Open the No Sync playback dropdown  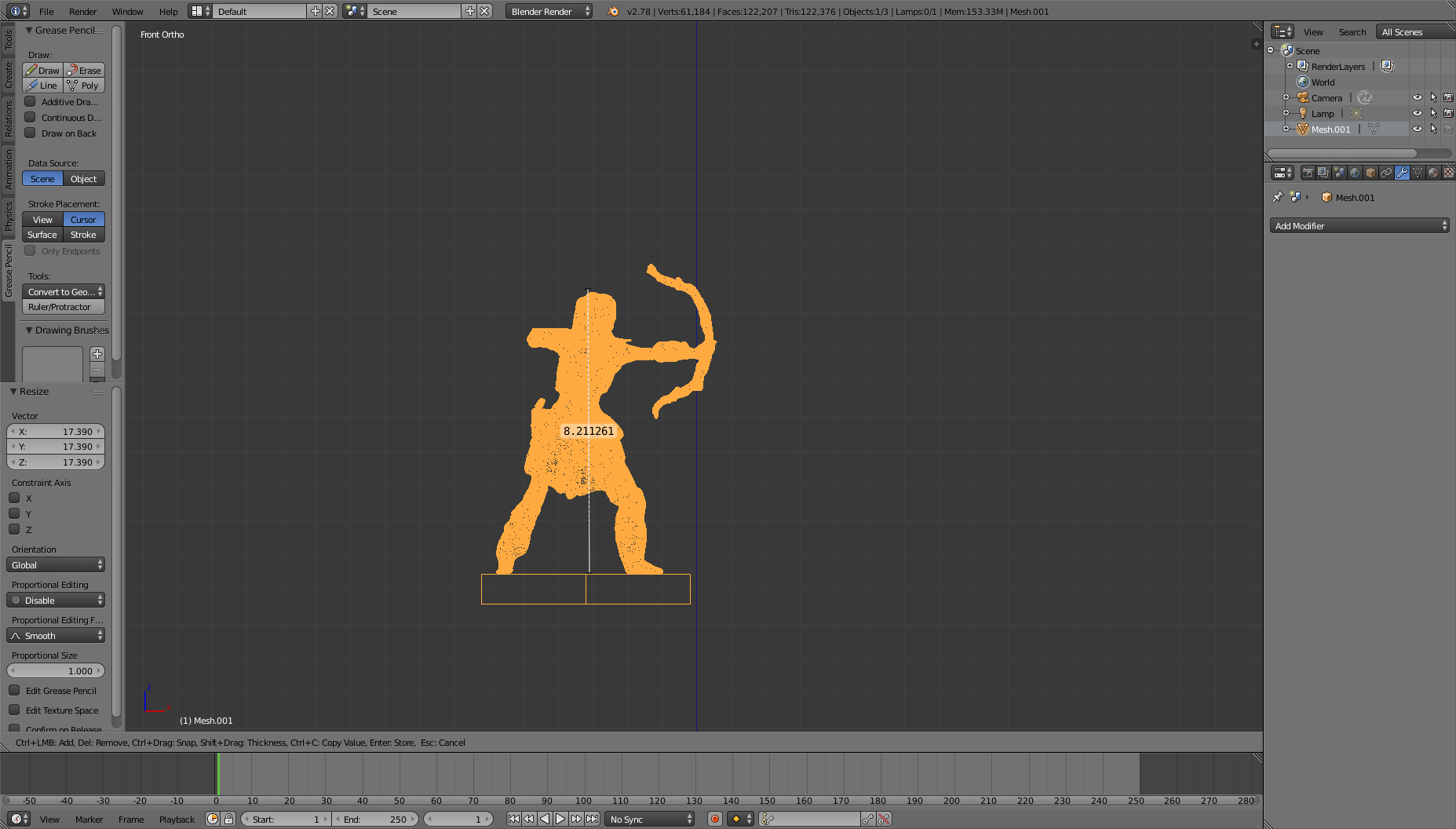click(x=650, y=819)
